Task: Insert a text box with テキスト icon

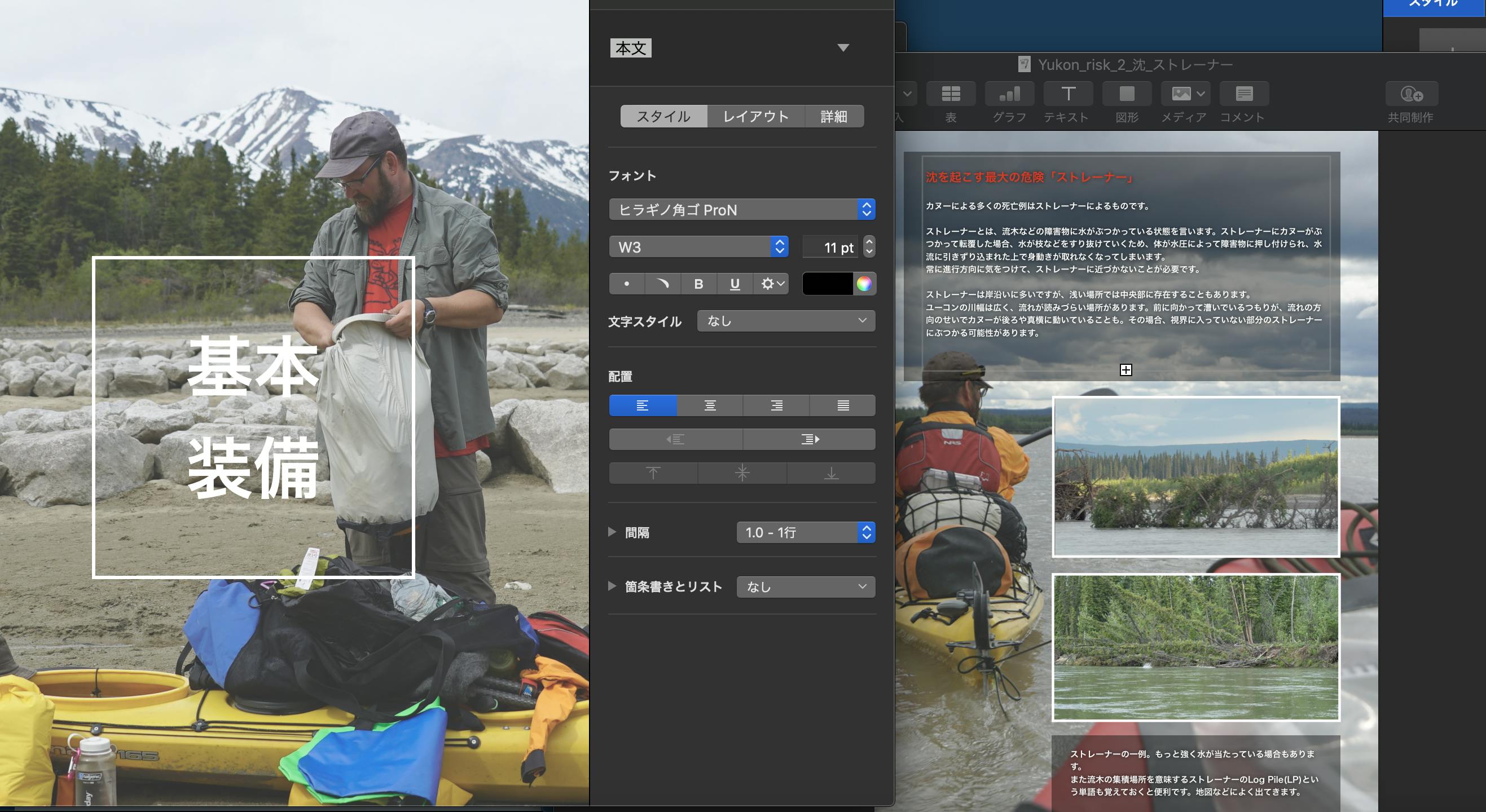Action: pyautogui.click(x=1068, y=94)
